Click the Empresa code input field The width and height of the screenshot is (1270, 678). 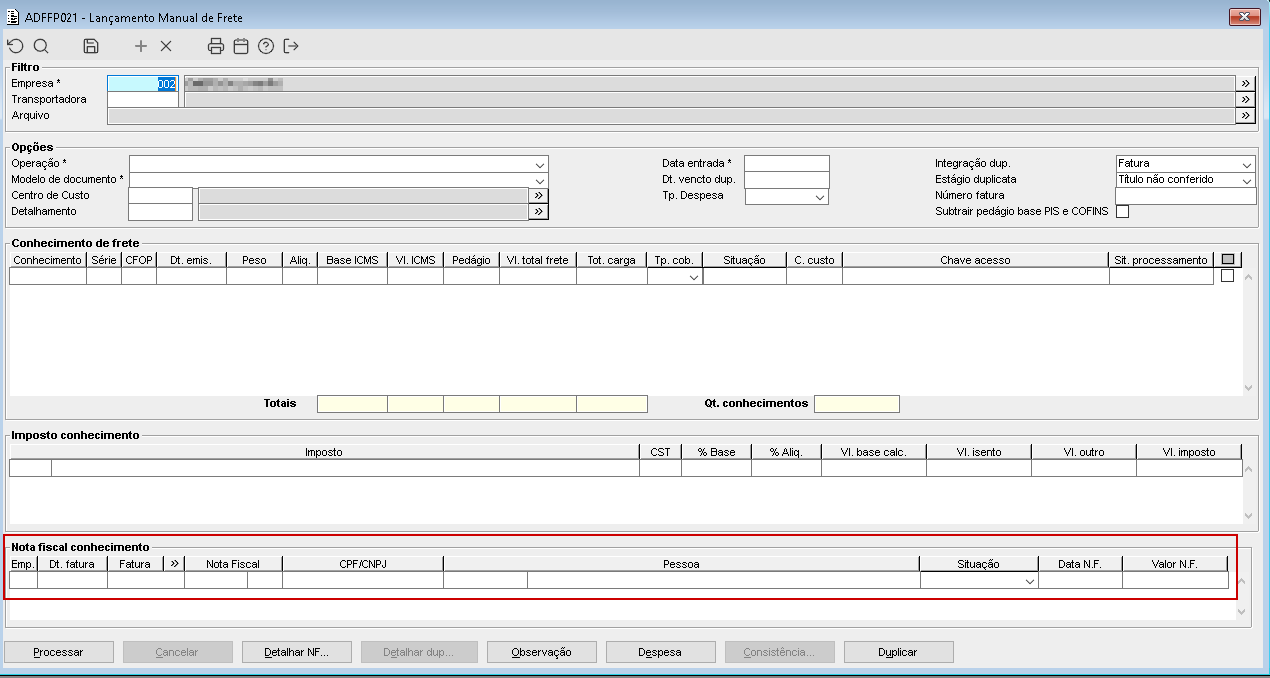pyautogui.click(x=142, y=84)
